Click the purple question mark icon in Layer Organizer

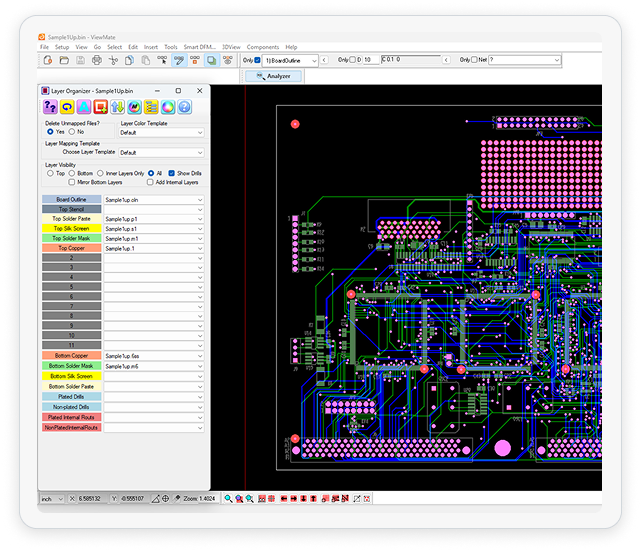51,106
